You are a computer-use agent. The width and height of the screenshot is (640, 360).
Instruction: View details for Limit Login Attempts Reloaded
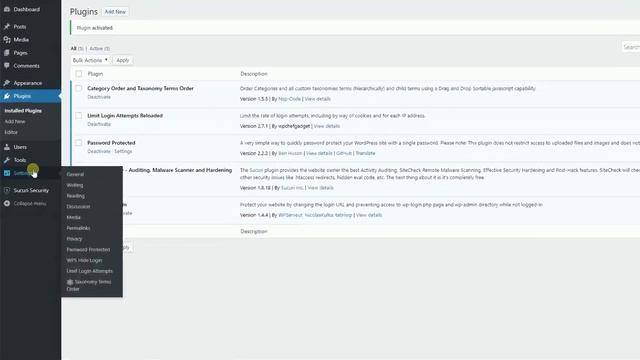tap(327, 126)
